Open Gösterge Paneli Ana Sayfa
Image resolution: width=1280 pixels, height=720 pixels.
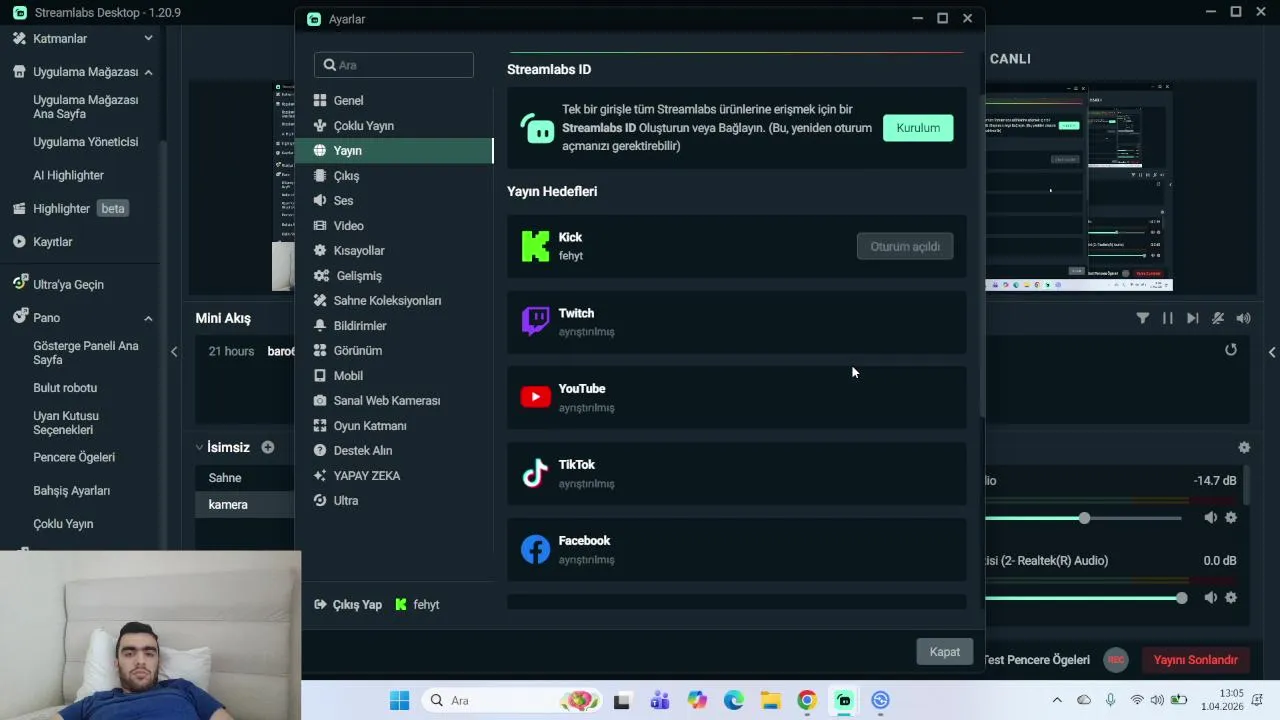point(86,353)
